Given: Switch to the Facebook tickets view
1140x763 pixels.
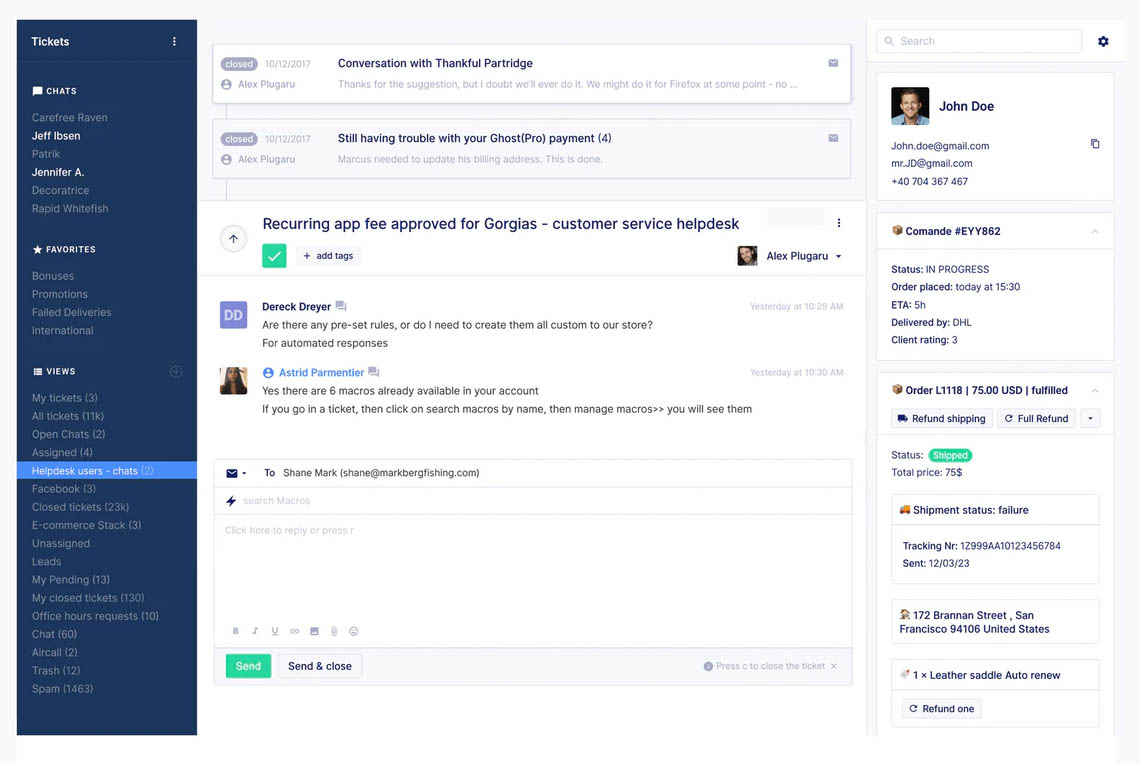Looking at the screenshot, I should (64, 488).
